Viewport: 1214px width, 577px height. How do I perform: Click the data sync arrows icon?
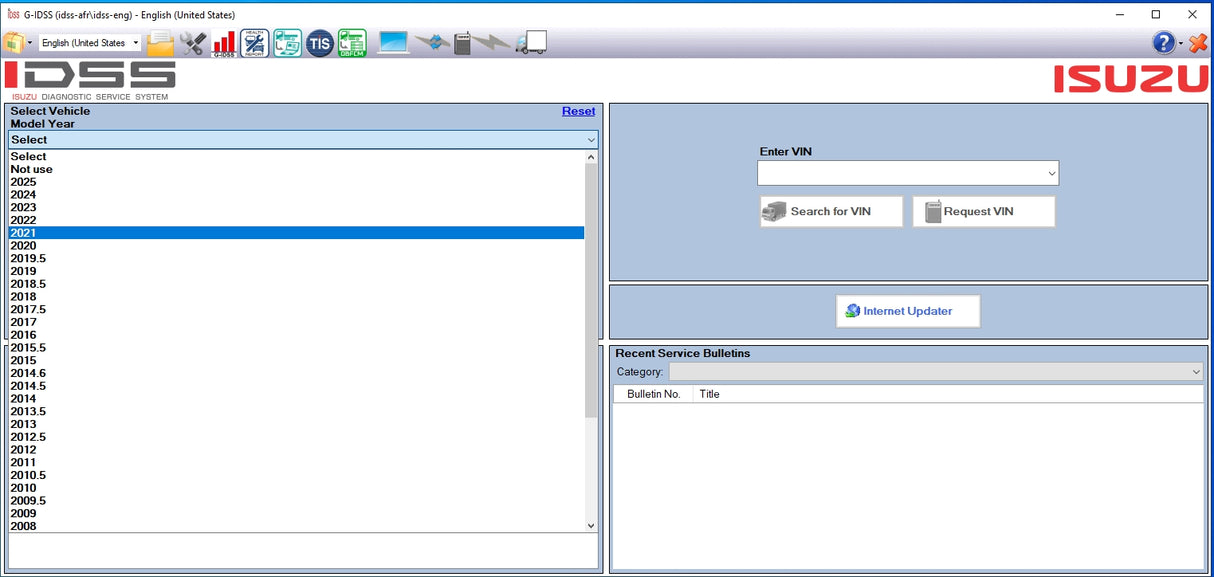coord(432,42)
